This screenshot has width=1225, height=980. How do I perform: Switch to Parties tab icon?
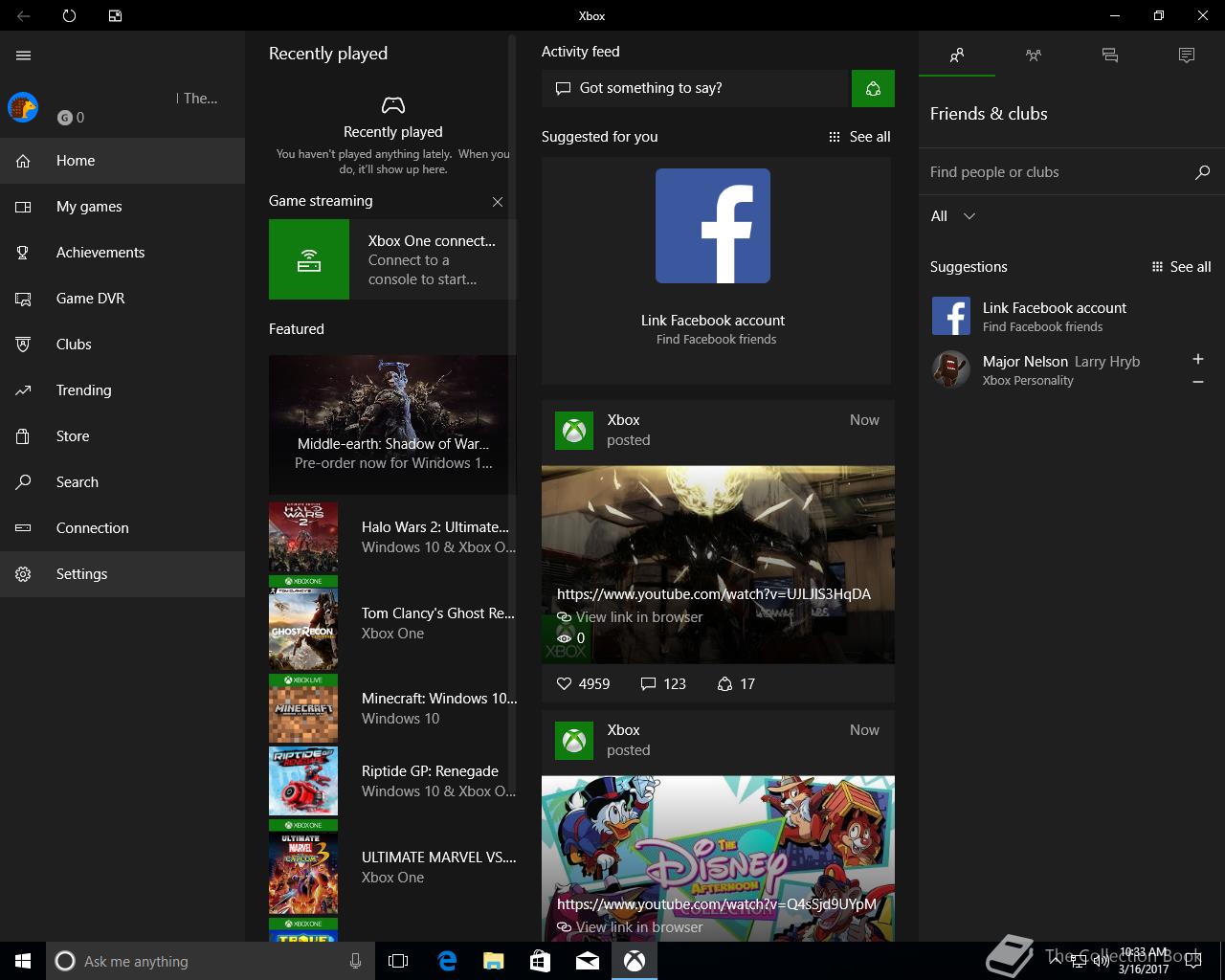1034,56
